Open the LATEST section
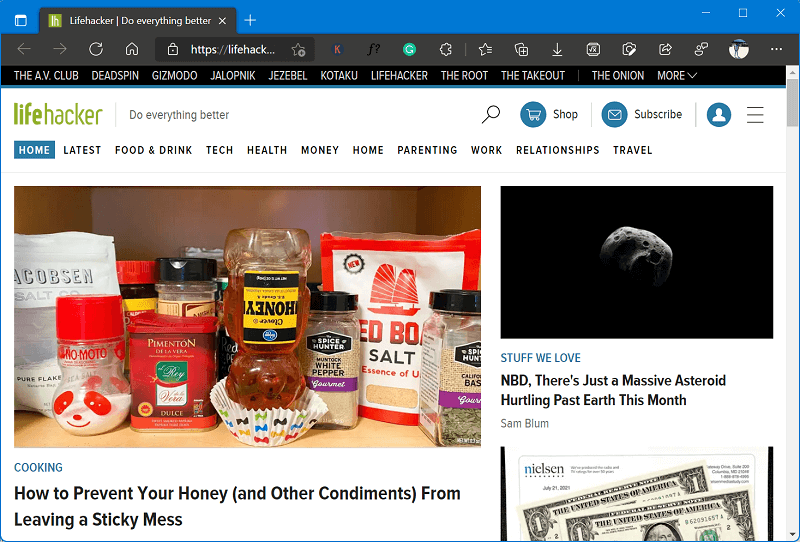Image resolution: width=800 pixels, height=542 pixels. [82, 150]
